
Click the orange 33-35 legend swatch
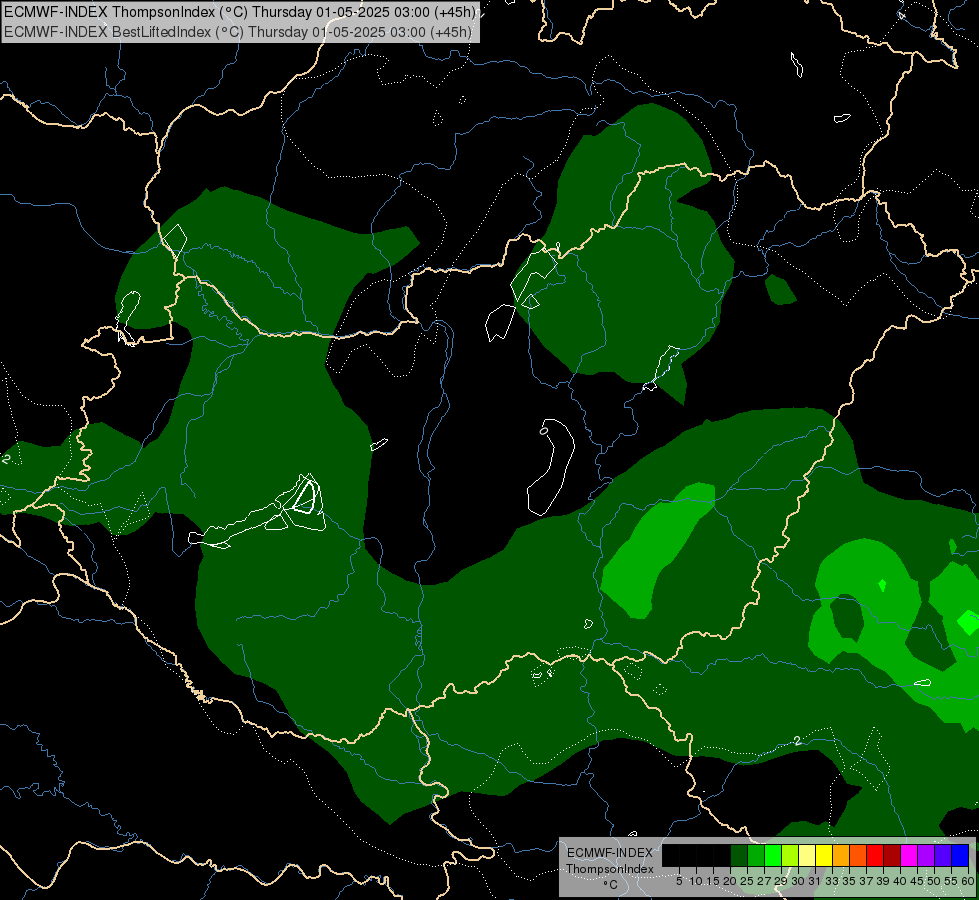[x=841, y=855]
